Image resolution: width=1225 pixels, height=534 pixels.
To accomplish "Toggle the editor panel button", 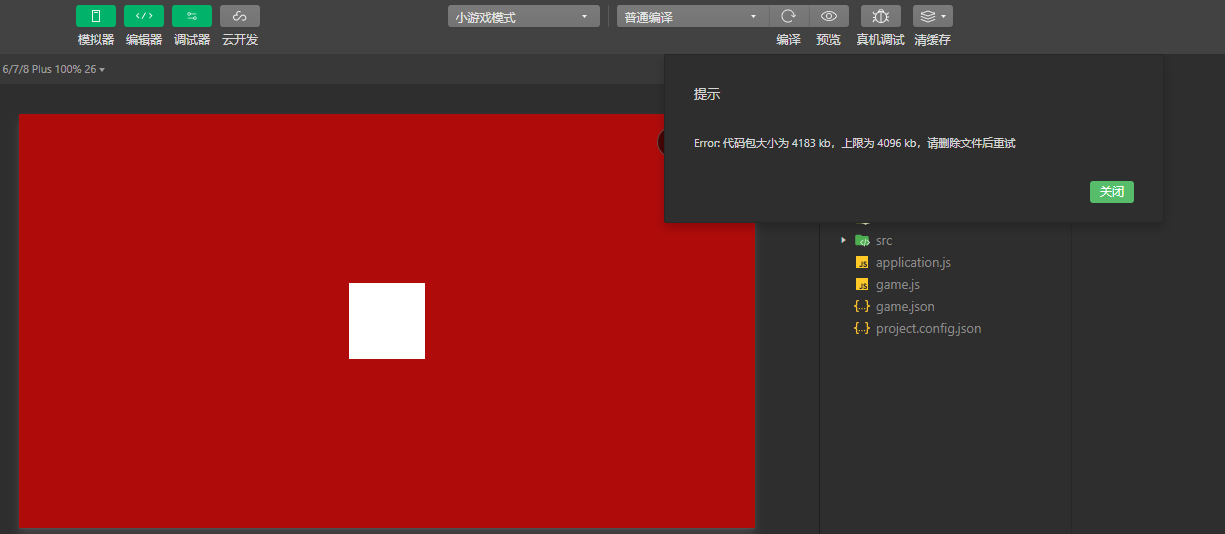I will point(144,16).
